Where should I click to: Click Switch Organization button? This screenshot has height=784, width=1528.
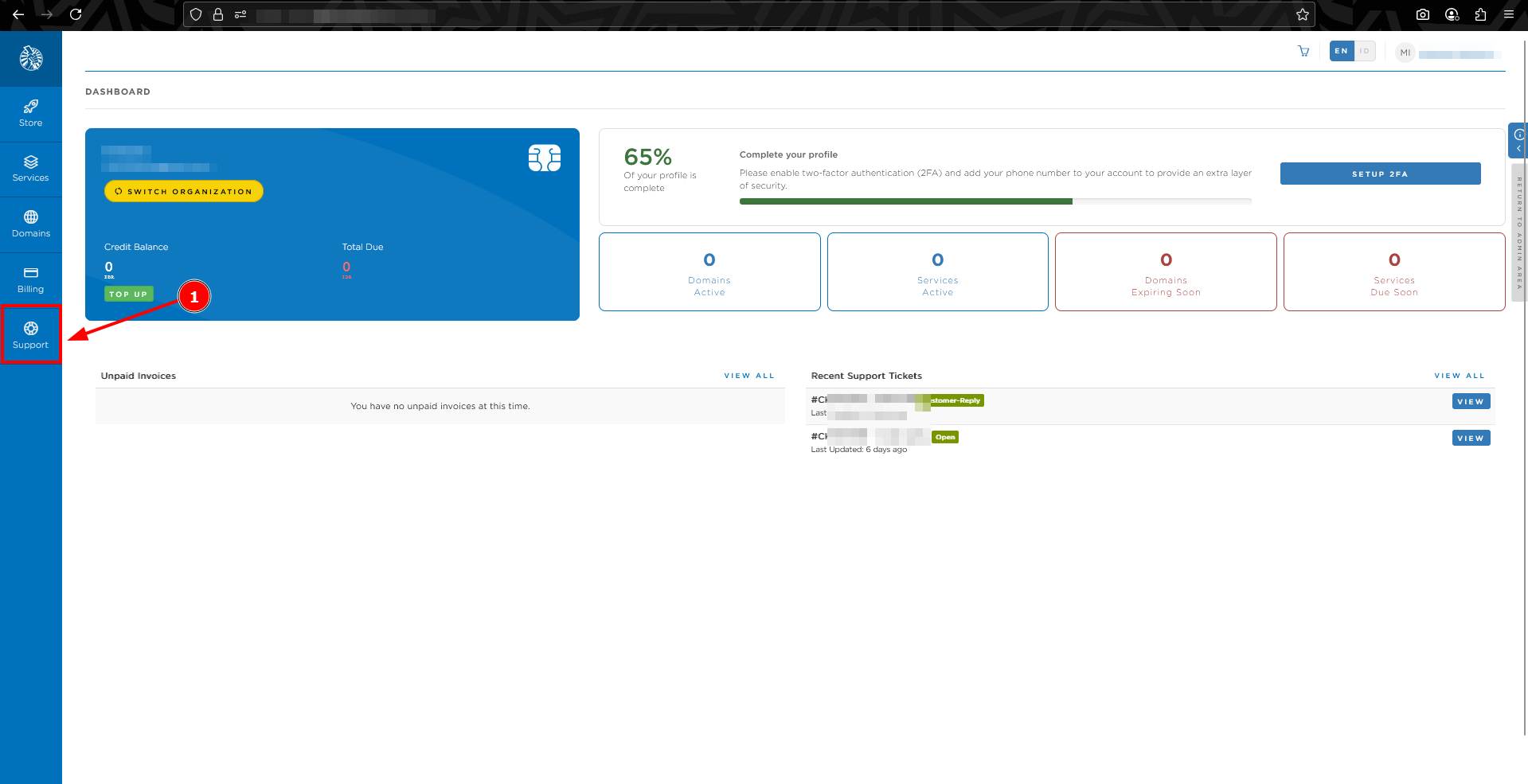[x=184, y=191]
